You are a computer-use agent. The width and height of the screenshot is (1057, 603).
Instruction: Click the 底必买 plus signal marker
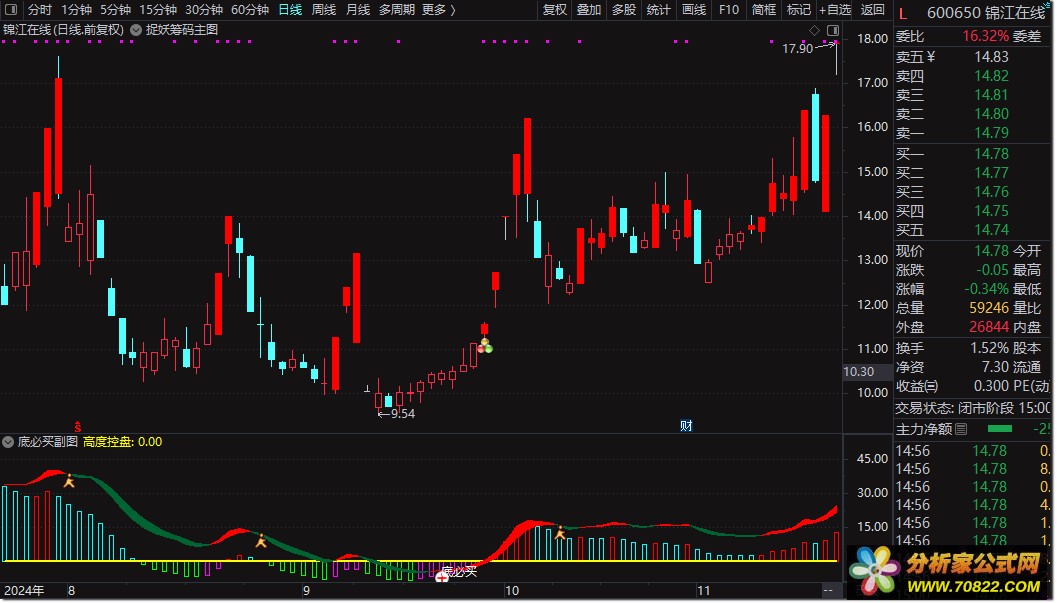(442, 576)
